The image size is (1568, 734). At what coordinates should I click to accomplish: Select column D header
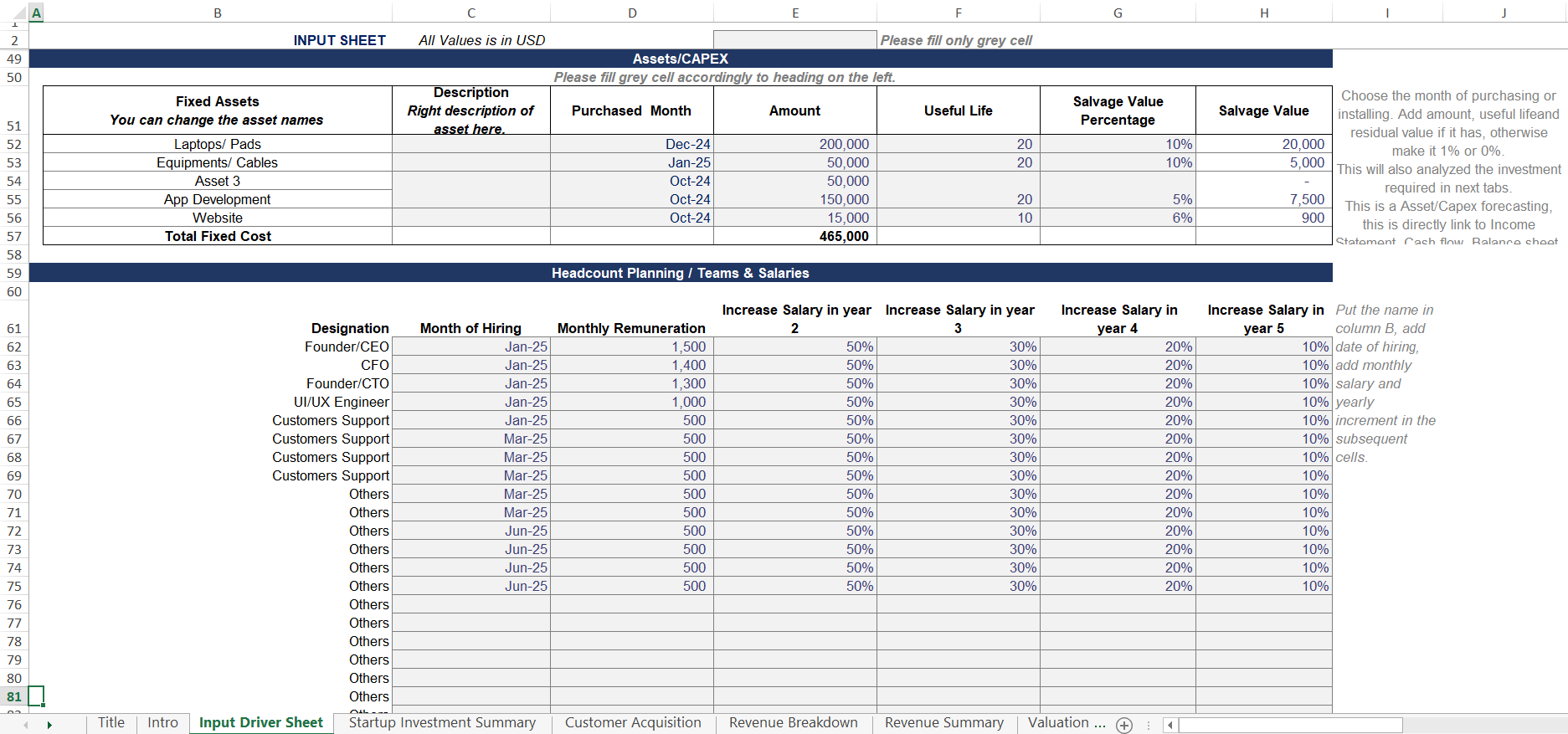click(632, 13)
